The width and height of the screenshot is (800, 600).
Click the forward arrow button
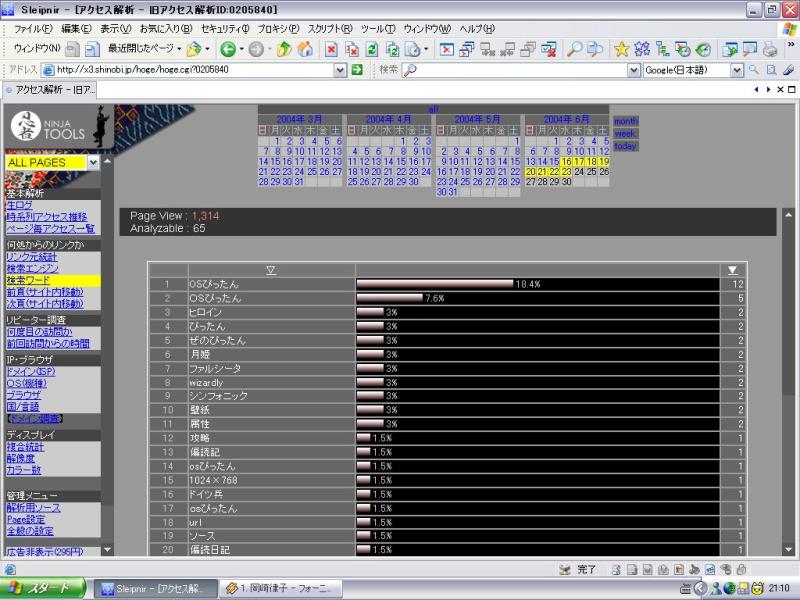coord(257,49)
